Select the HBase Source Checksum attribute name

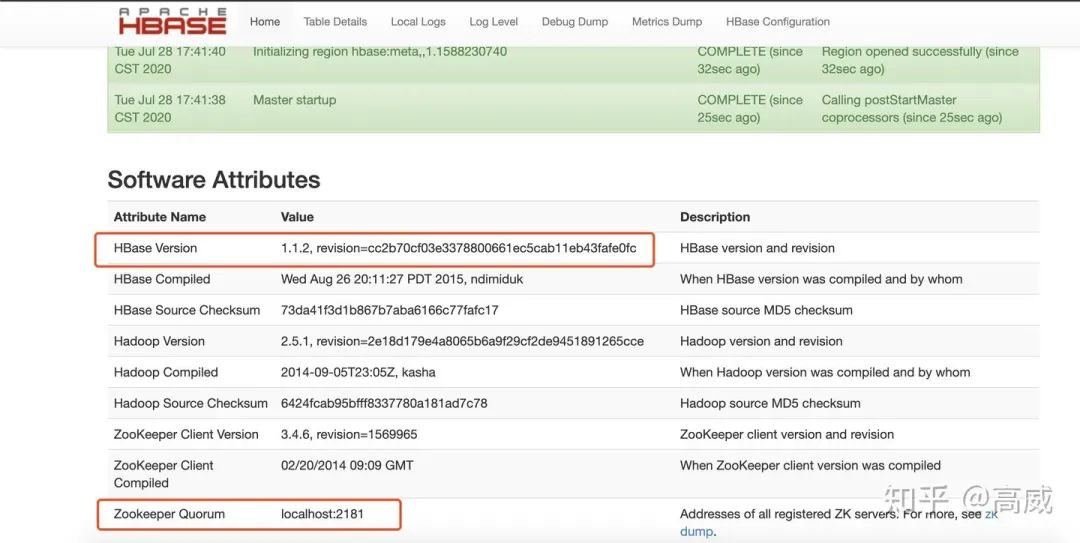(x=187, y=310)
